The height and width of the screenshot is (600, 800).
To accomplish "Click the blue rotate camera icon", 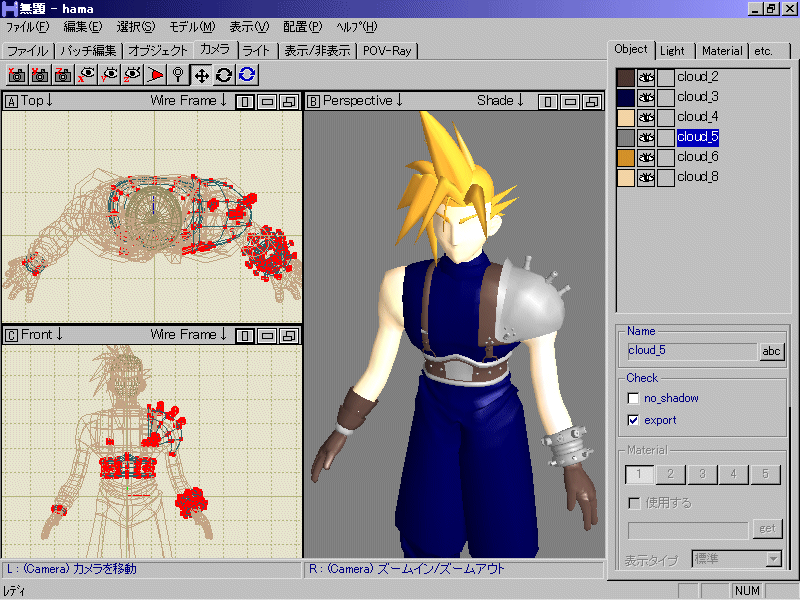I will 247,75.
